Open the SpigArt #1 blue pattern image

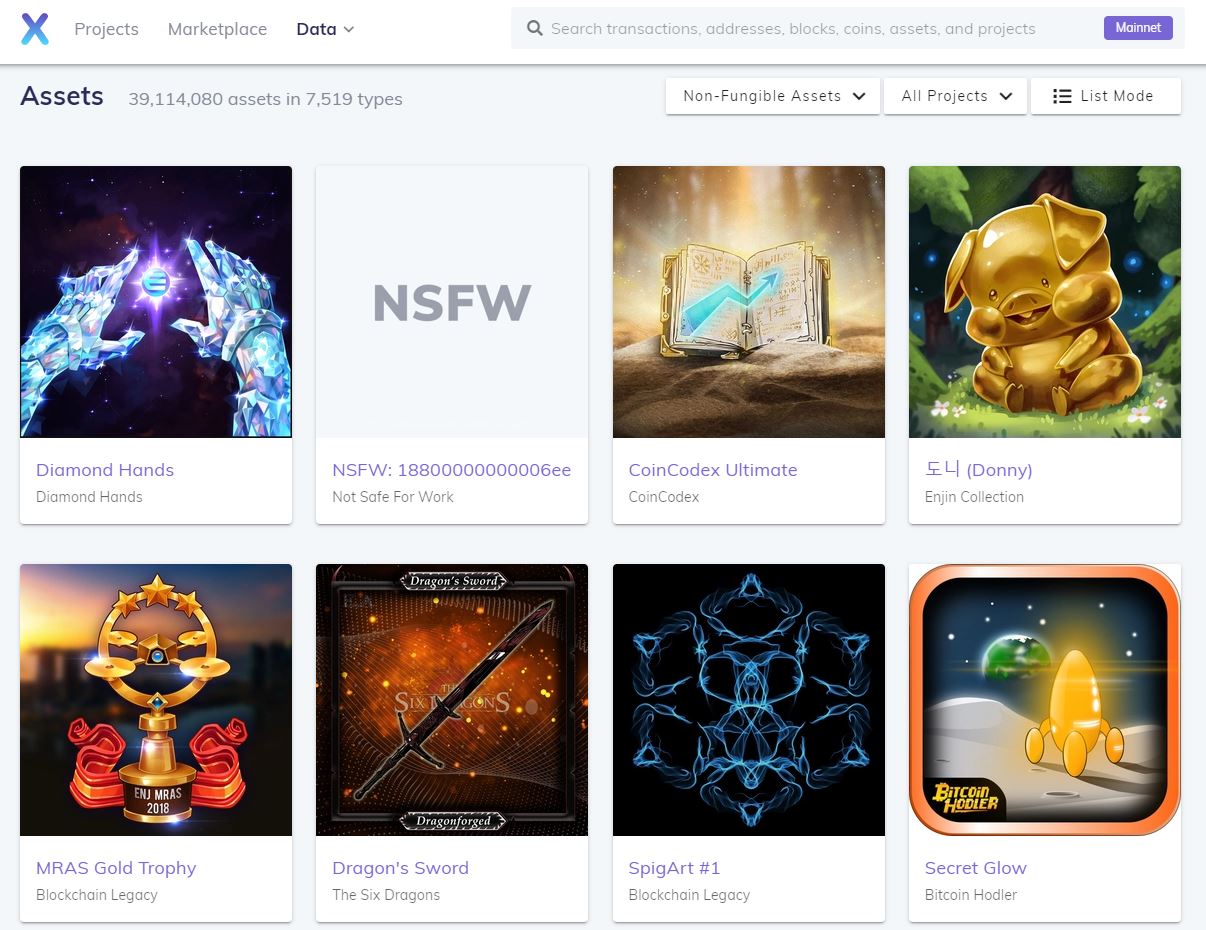coord(748,700)
